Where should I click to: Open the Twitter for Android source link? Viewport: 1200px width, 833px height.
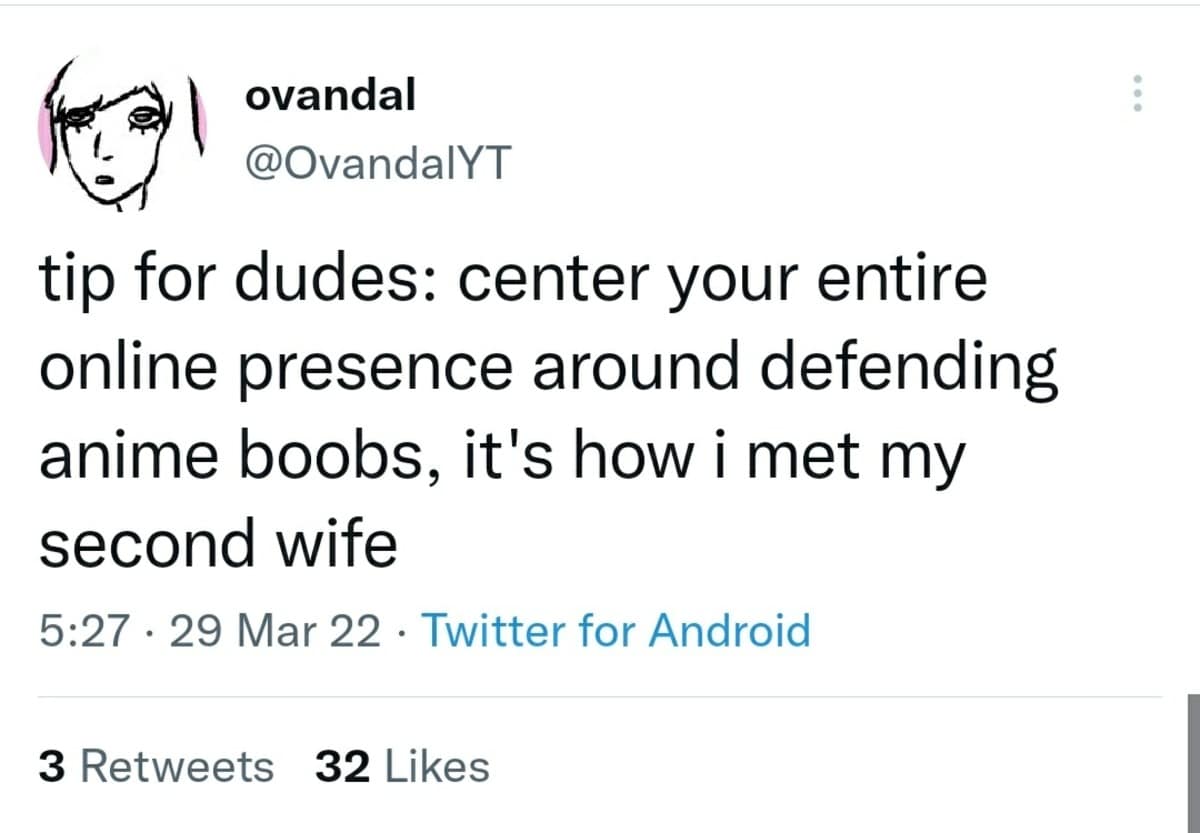(616, 631)
